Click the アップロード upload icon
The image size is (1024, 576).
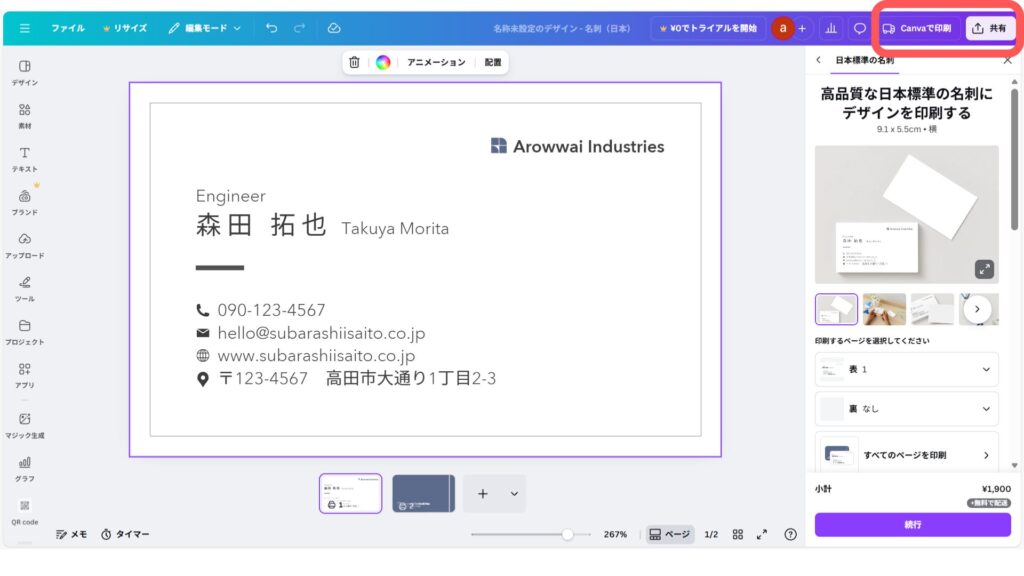(x=24, y=244)
